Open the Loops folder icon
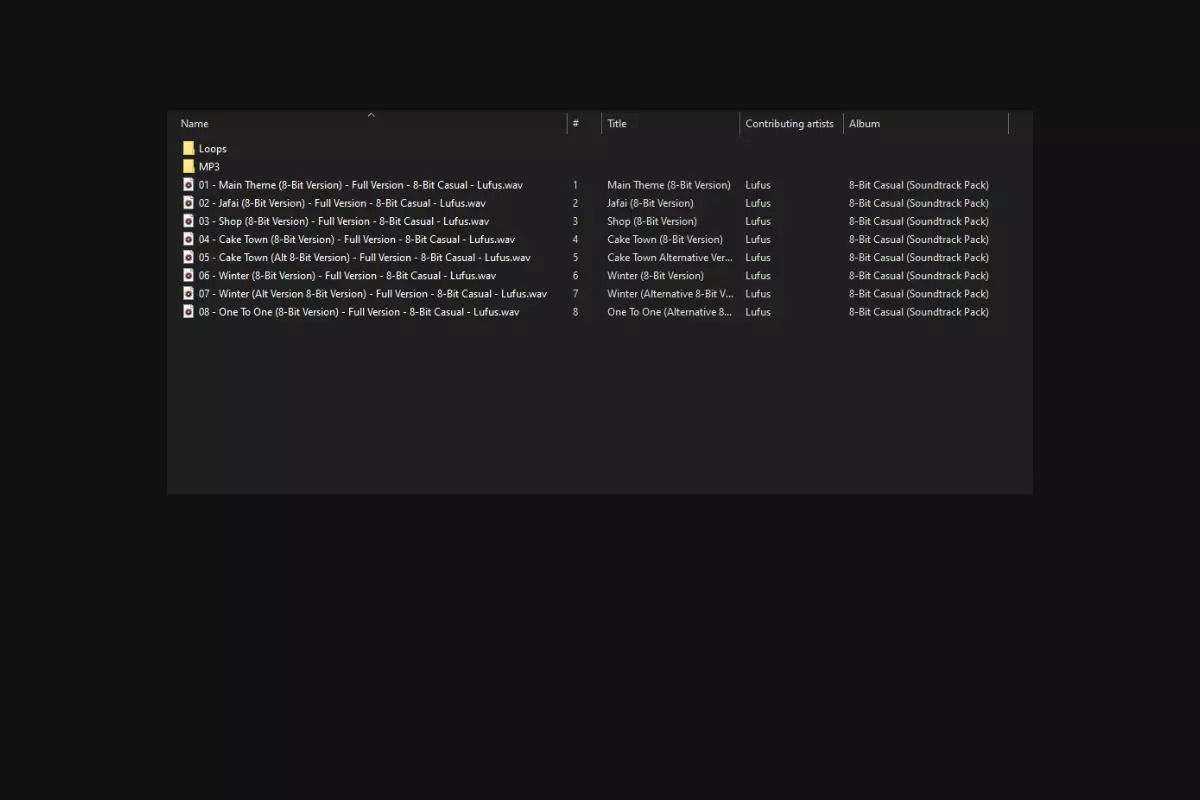1200x800 pixels. pos(188,148)
